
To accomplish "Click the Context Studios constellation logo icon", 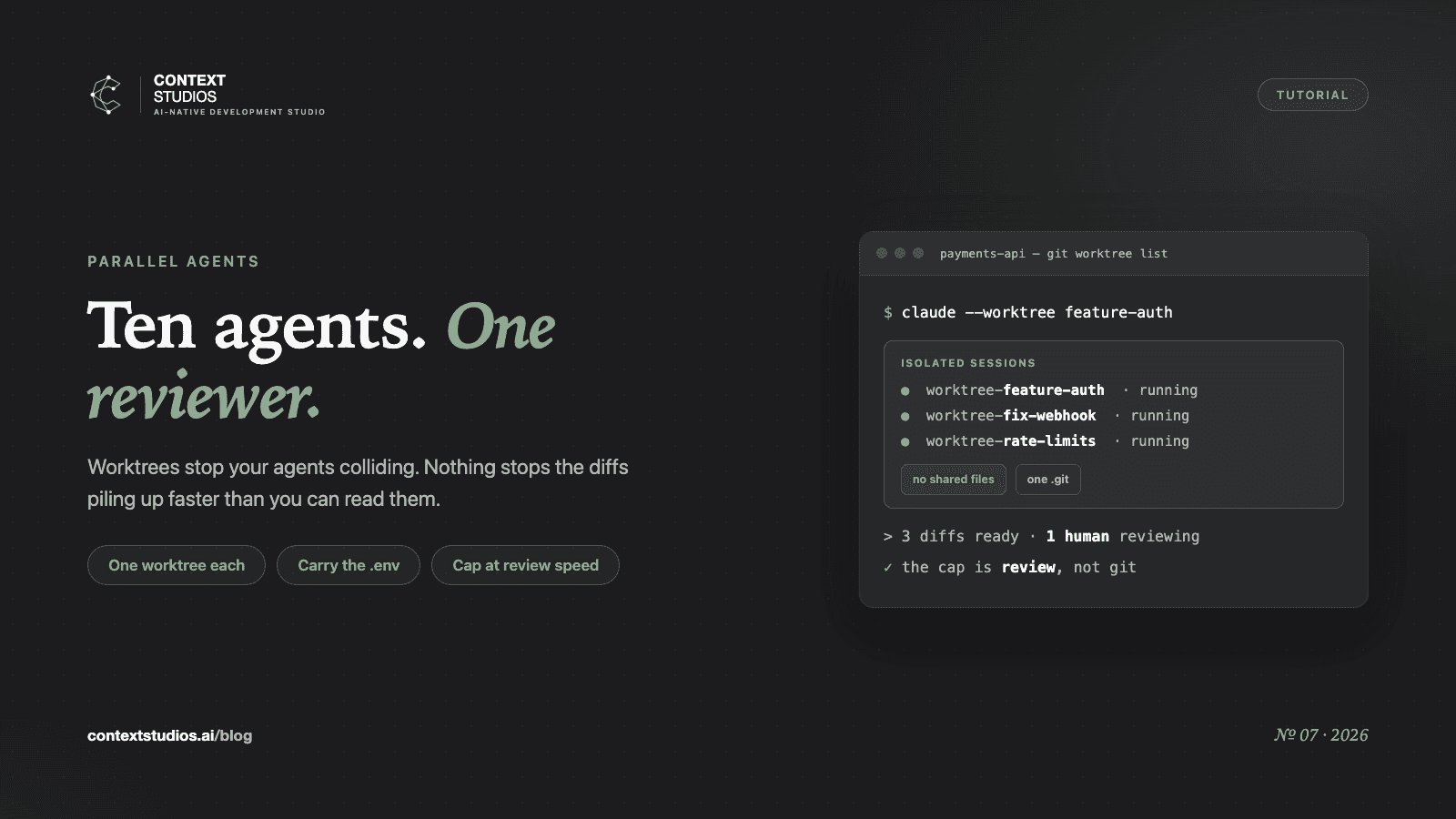I will pyautogui.click(x=106, y=95).
